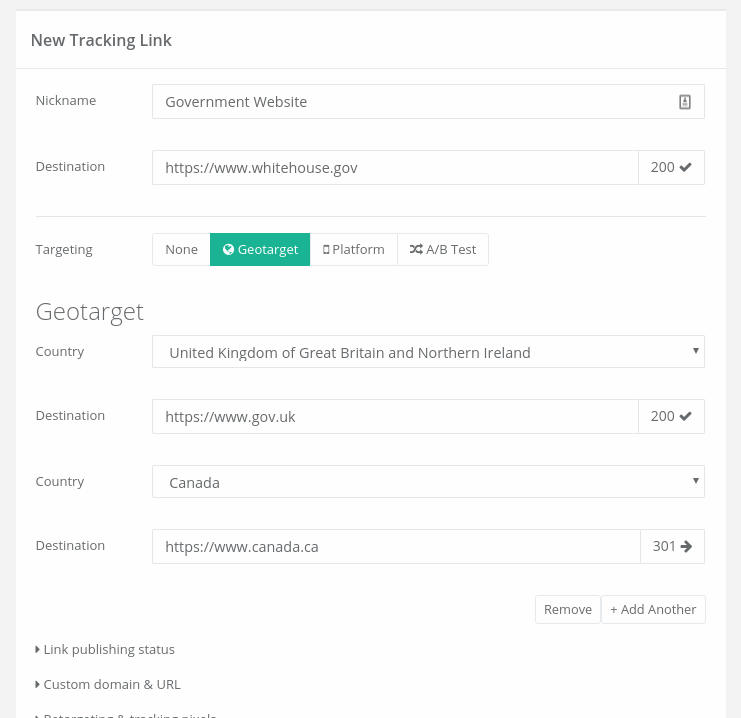
Task: Click the whitehouse.gov Destination field
Action: (x=395, y=168)
